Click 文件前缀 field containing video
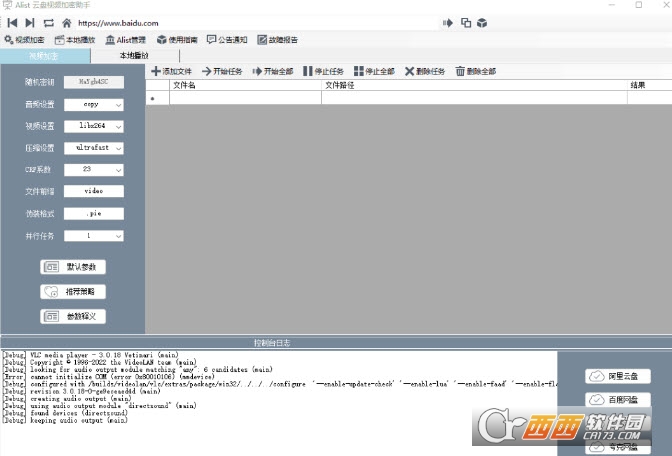Image resolution: width=672 pixels, height=456 pixels. point(94,191)
